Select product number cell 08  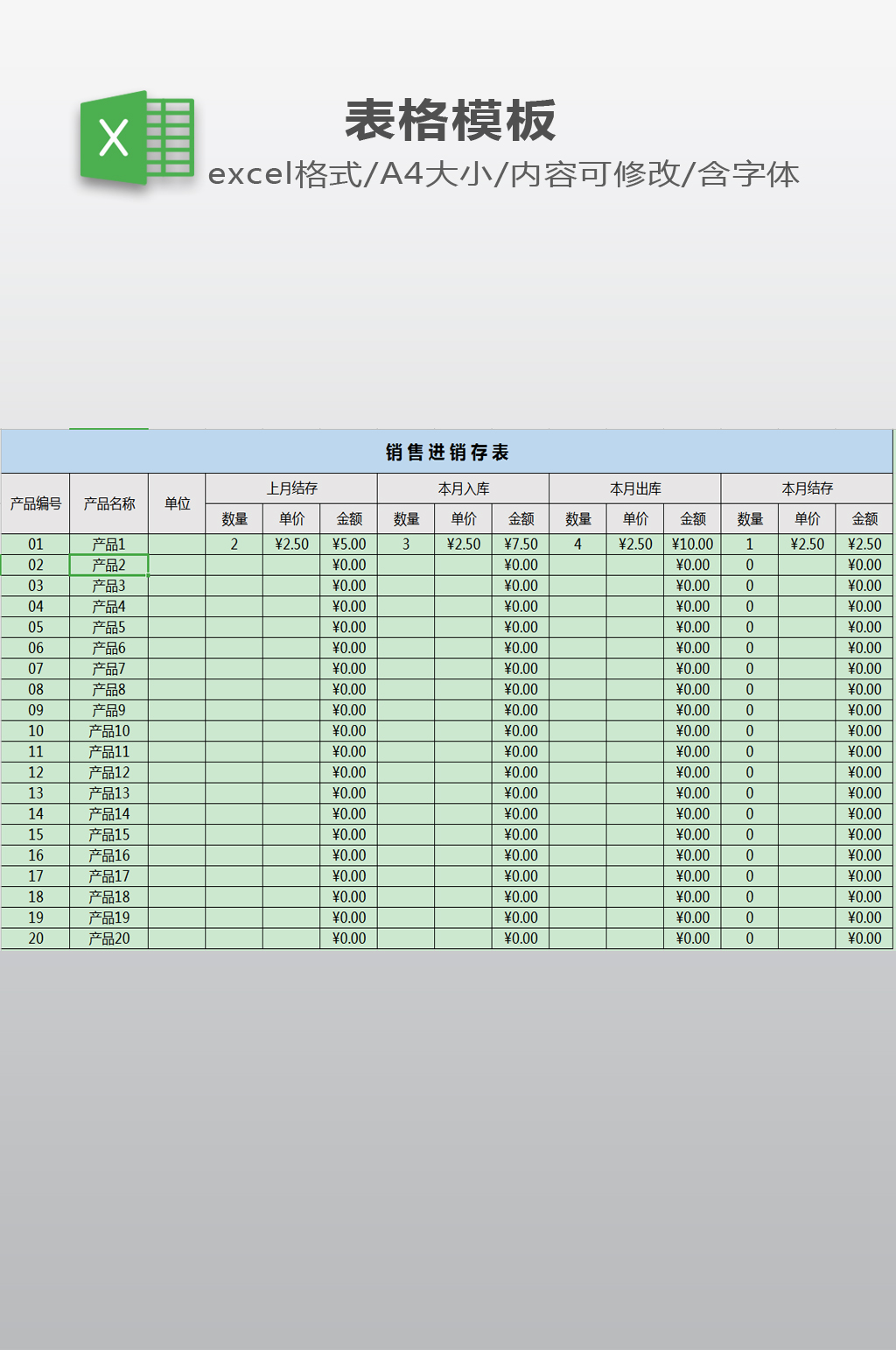36,690
